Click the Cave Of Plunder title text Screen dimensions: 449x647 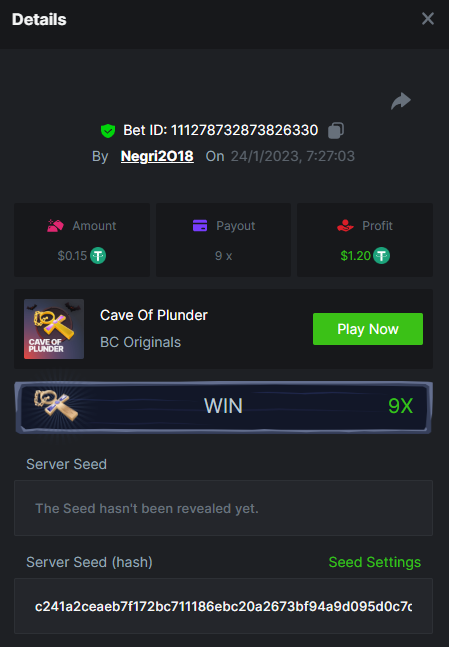point(154,315)
